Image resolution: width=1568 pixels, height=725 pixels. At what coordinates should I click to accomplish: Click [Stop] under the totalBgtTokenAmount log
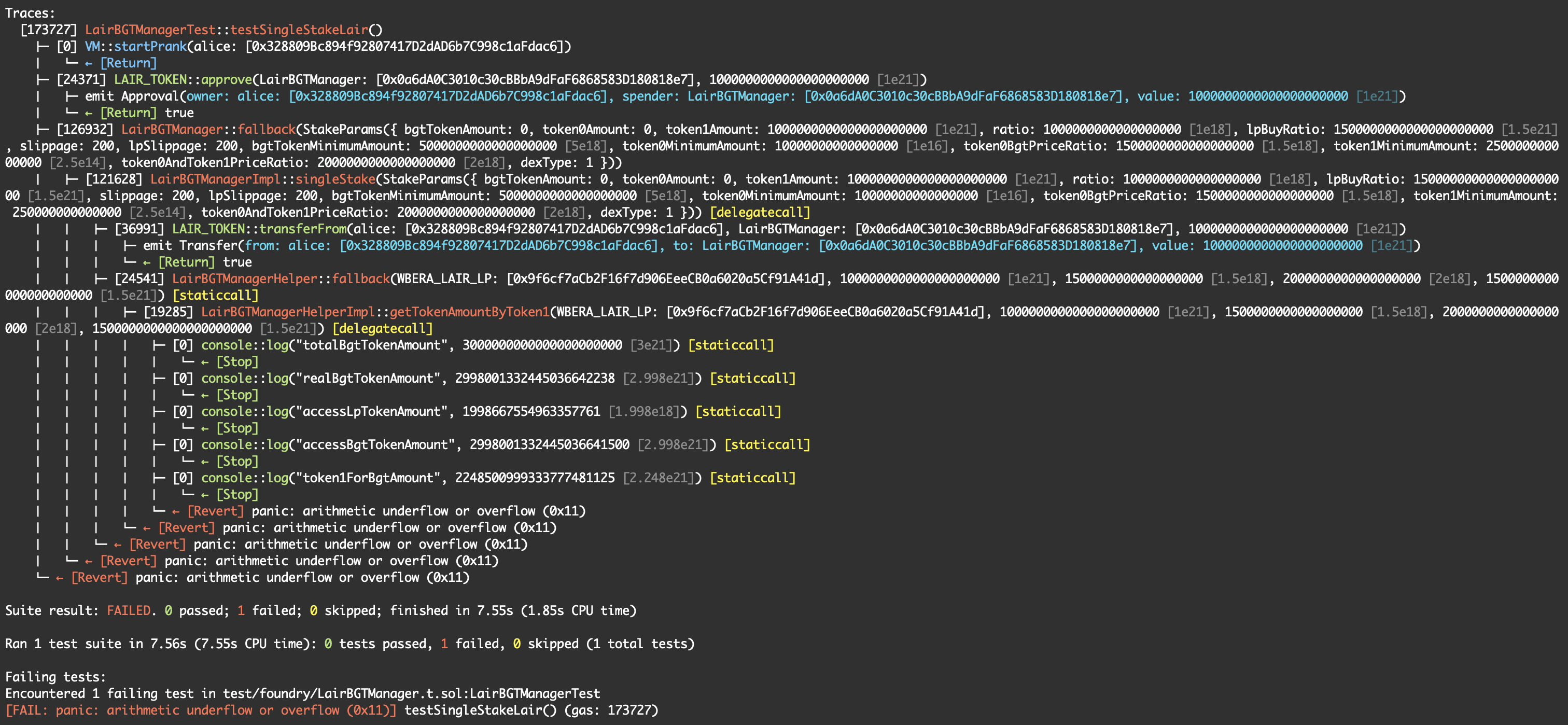coord(237,361)
